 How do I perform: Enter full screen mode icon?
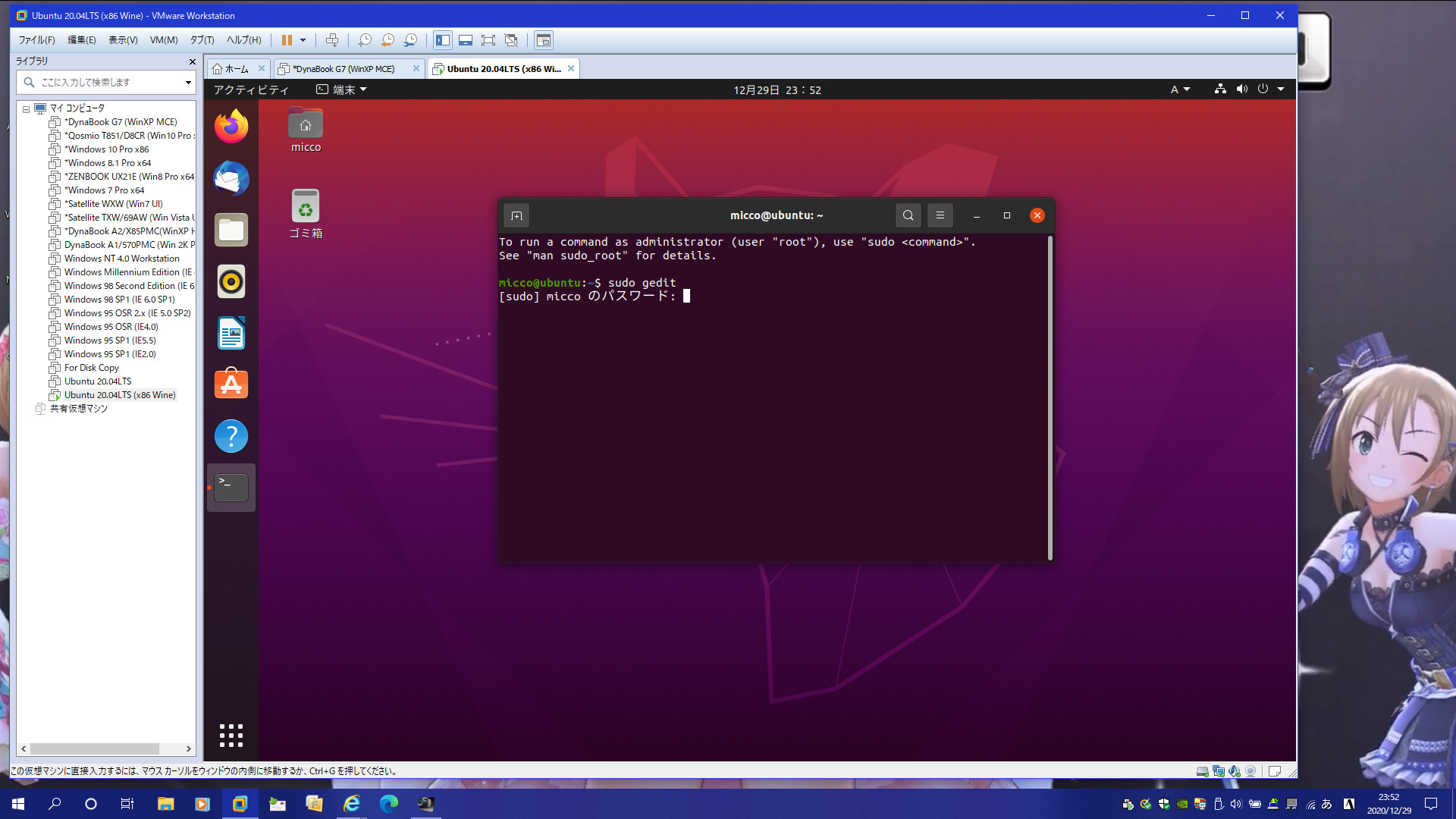(x=488, y=40)
